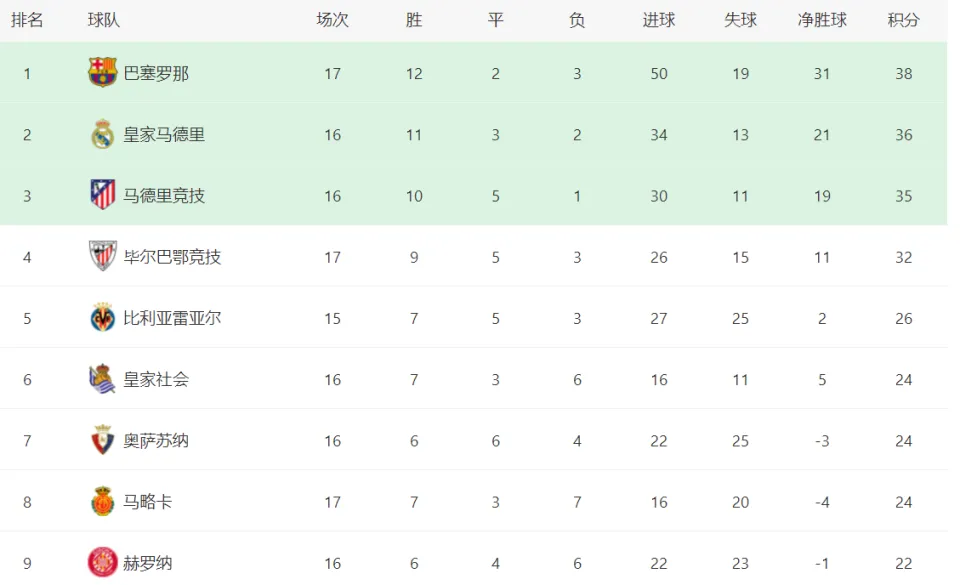The height and width of the screenshot is (585, 960).
Task: Click the Girona red round crest
Action: point(102,562)
